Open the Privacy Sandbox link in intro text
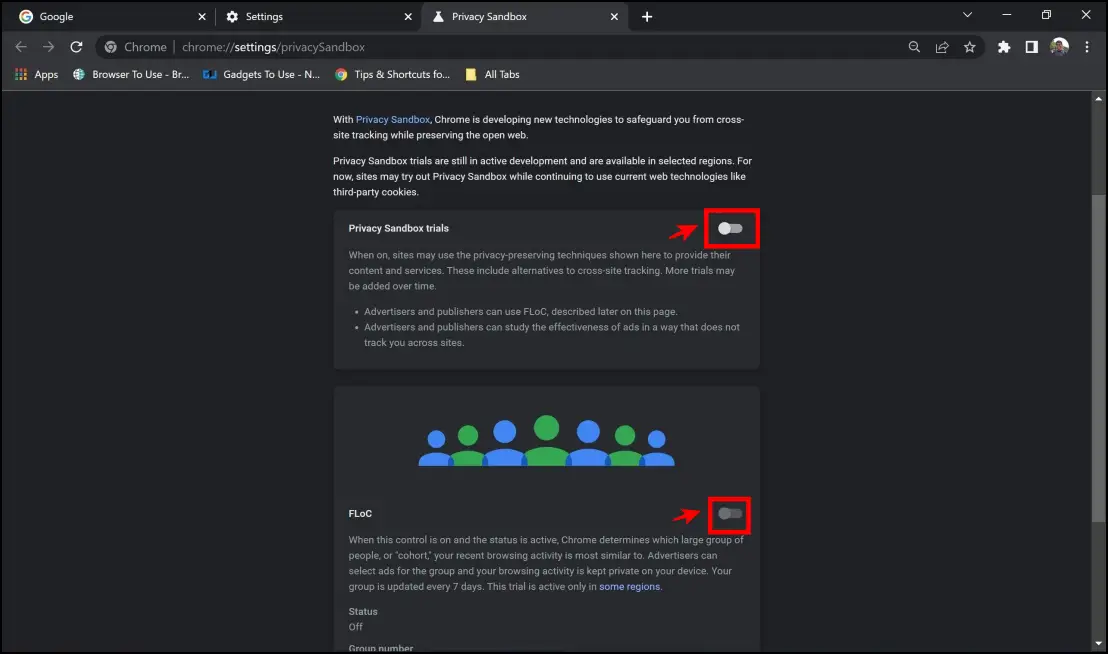The width and height of the screenshot is (1108, 654). click(393, 119)
